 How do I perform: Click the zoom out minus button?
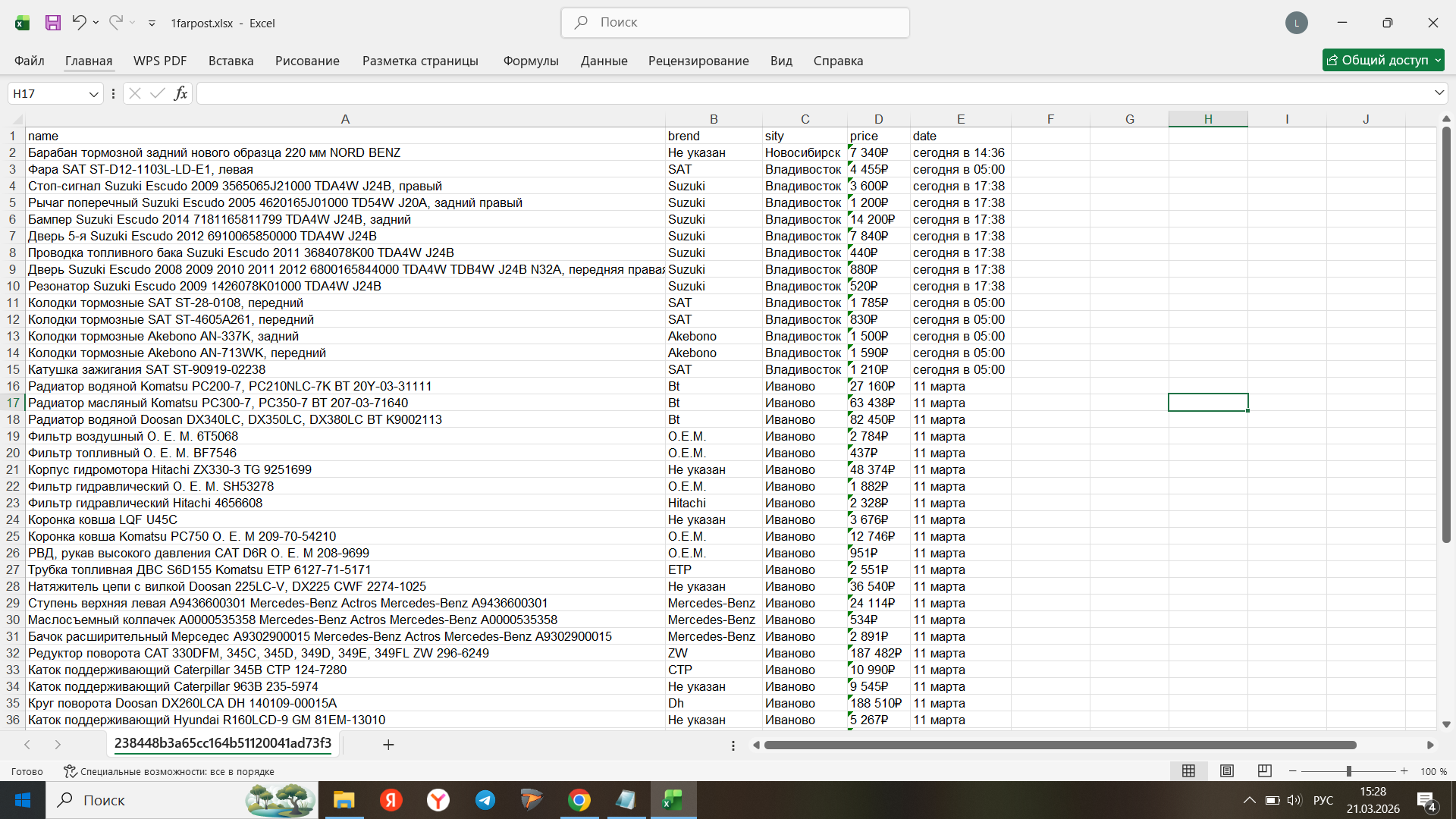1292,771
